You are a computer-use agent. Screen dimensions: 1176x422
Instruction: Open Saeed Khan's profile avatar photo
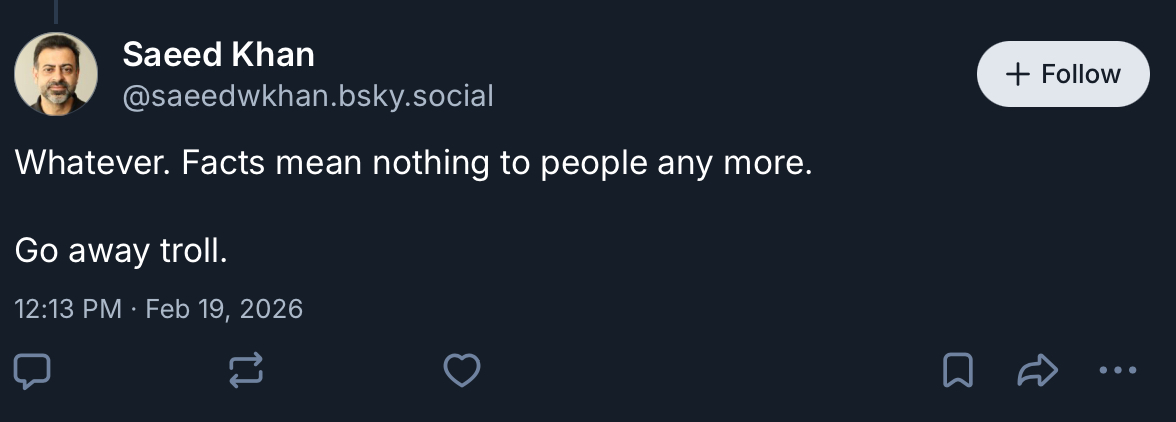tap(56, 74)
